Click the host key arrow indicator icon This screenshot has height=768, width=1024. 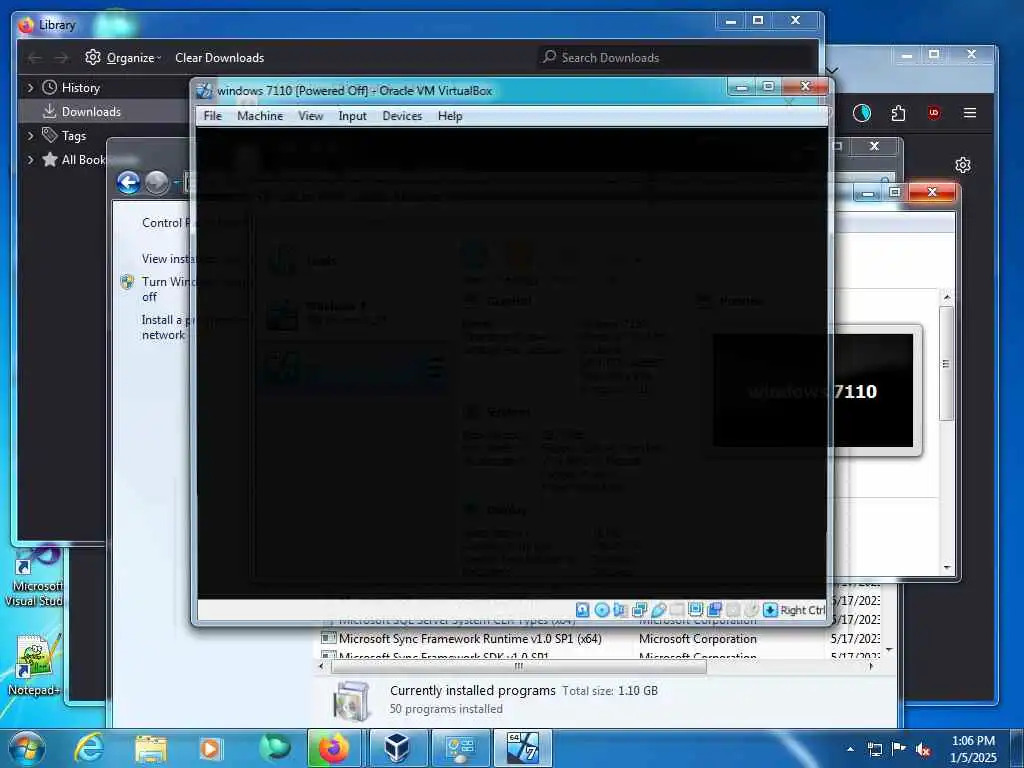pyautogui.click(x=770, y=610)
